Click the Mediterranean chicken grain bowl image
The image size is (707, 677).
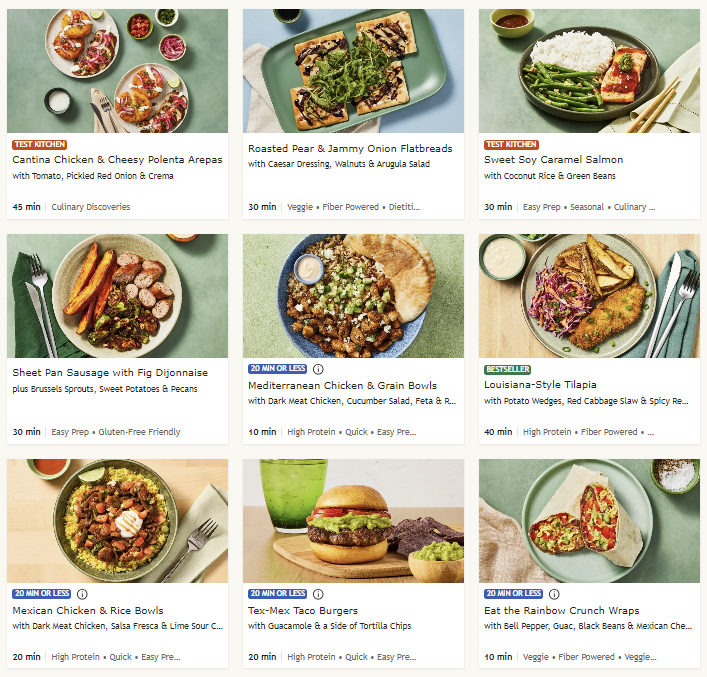[x=353, y=296]
